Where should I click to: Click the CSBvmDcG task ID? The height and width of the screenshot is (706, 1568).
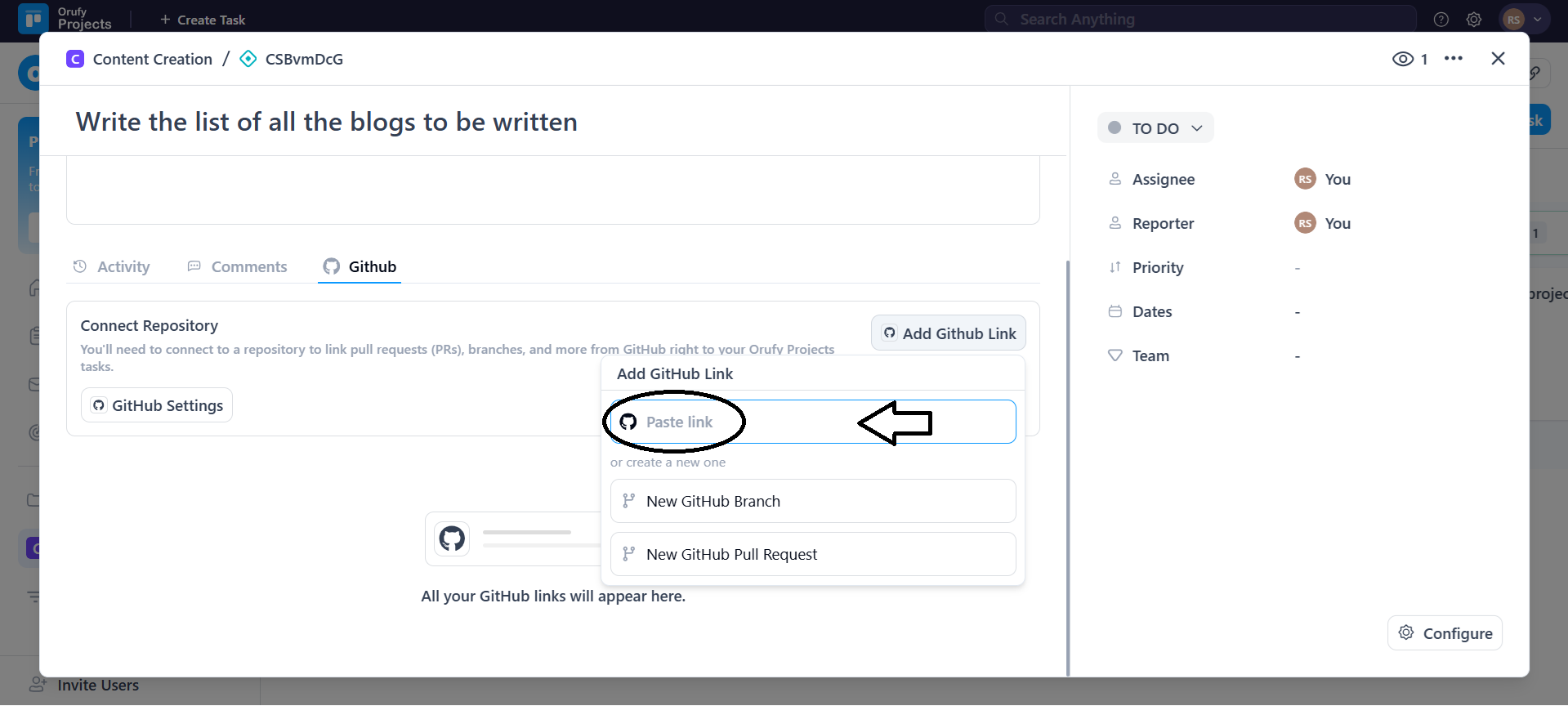pos(304,59)
